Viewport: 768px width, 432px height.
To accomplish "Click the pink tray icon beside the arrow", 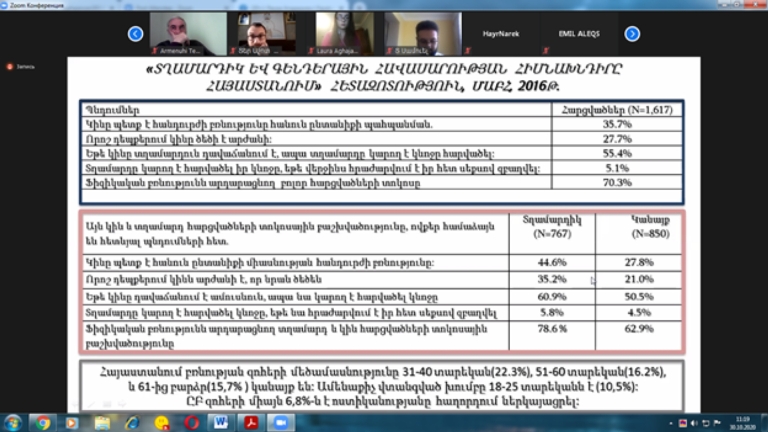I will (x=683, y=423).
